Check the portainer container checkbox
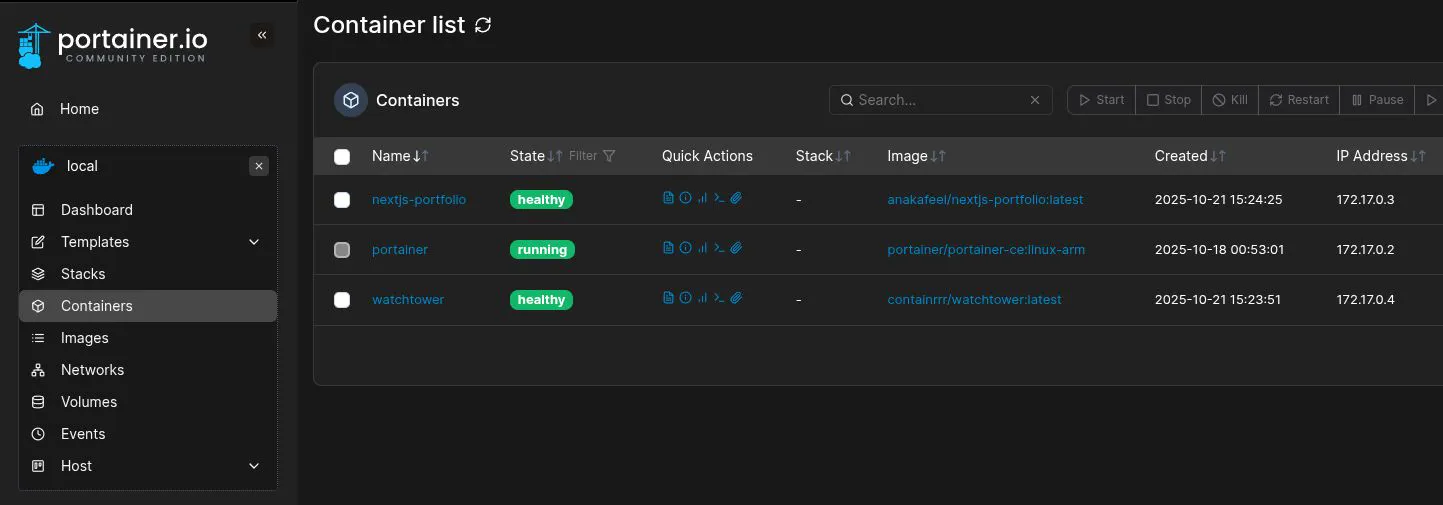This screenshot has width=1443, height=505. coord(342,250)
